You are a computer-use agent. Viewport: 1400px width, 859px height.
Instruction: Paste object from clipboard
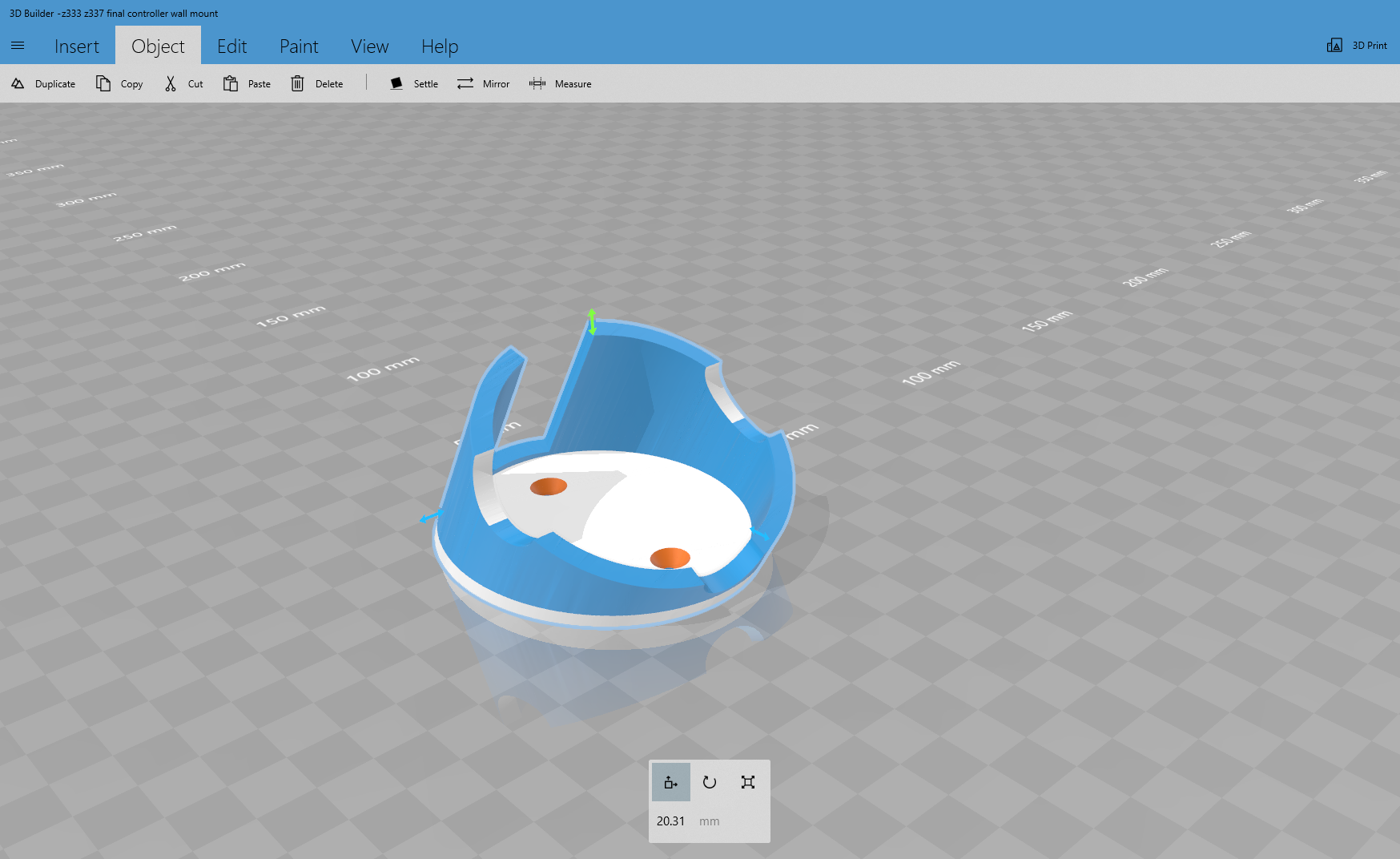(x=247, y=84)
